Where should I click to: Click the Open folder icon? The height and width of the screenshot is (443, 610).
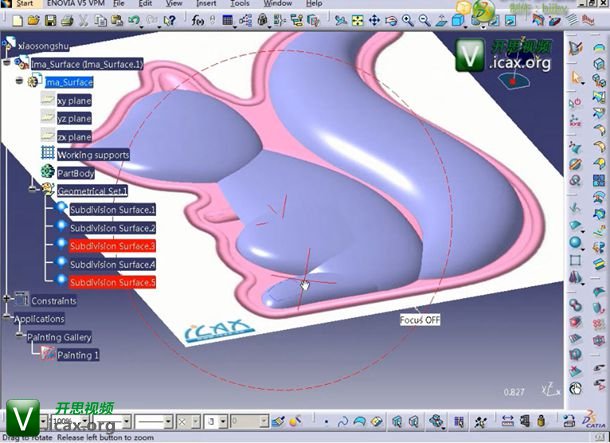coord(34,20)
